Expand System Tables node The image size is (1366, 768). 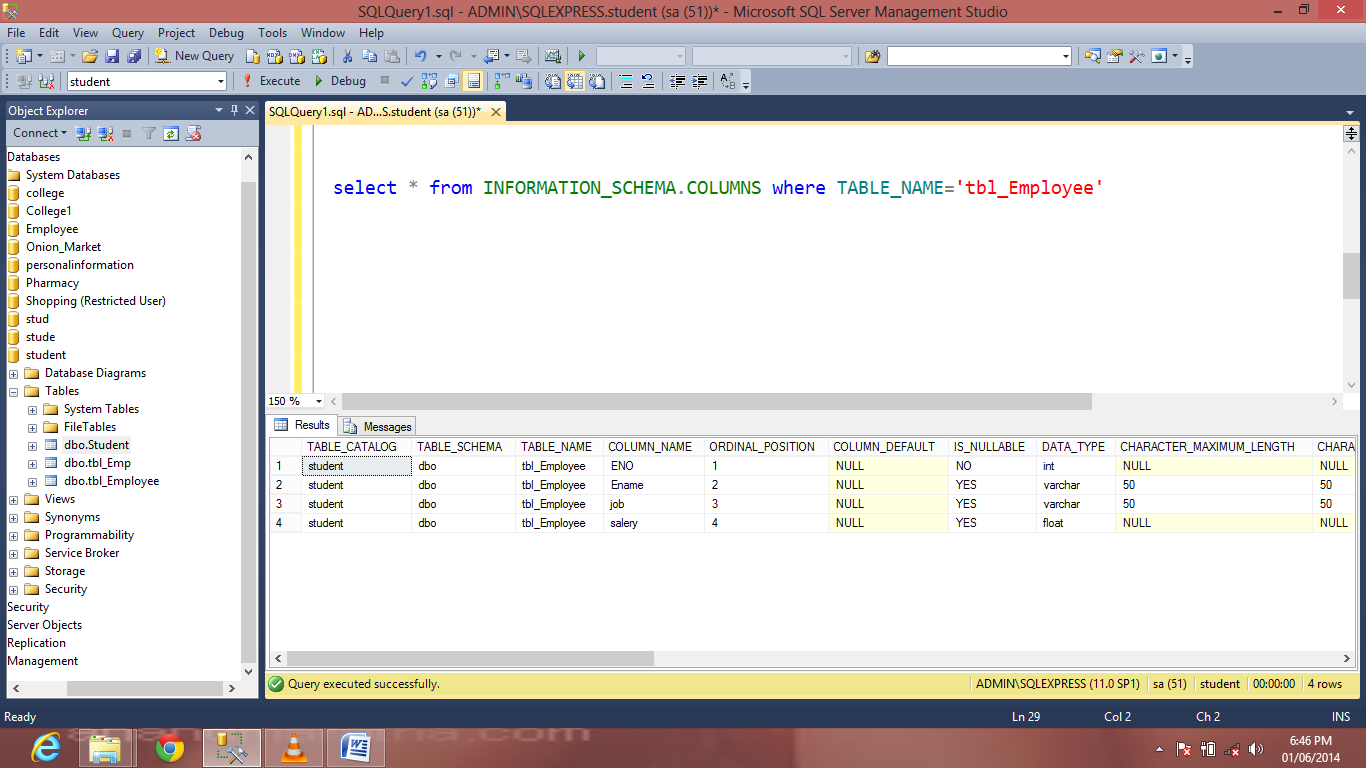33,409
